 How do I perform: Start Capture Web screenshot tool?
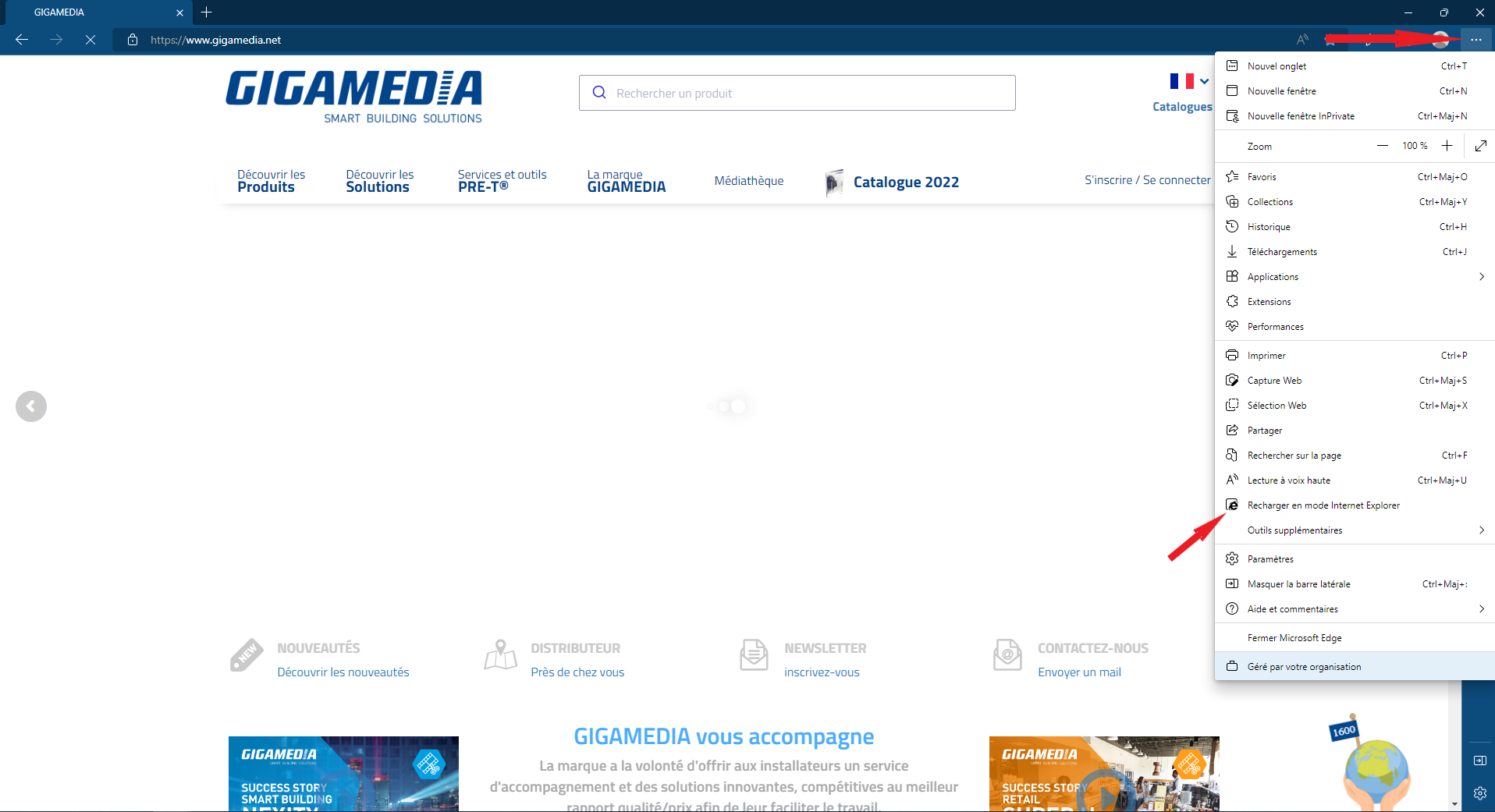point(1355,381)
